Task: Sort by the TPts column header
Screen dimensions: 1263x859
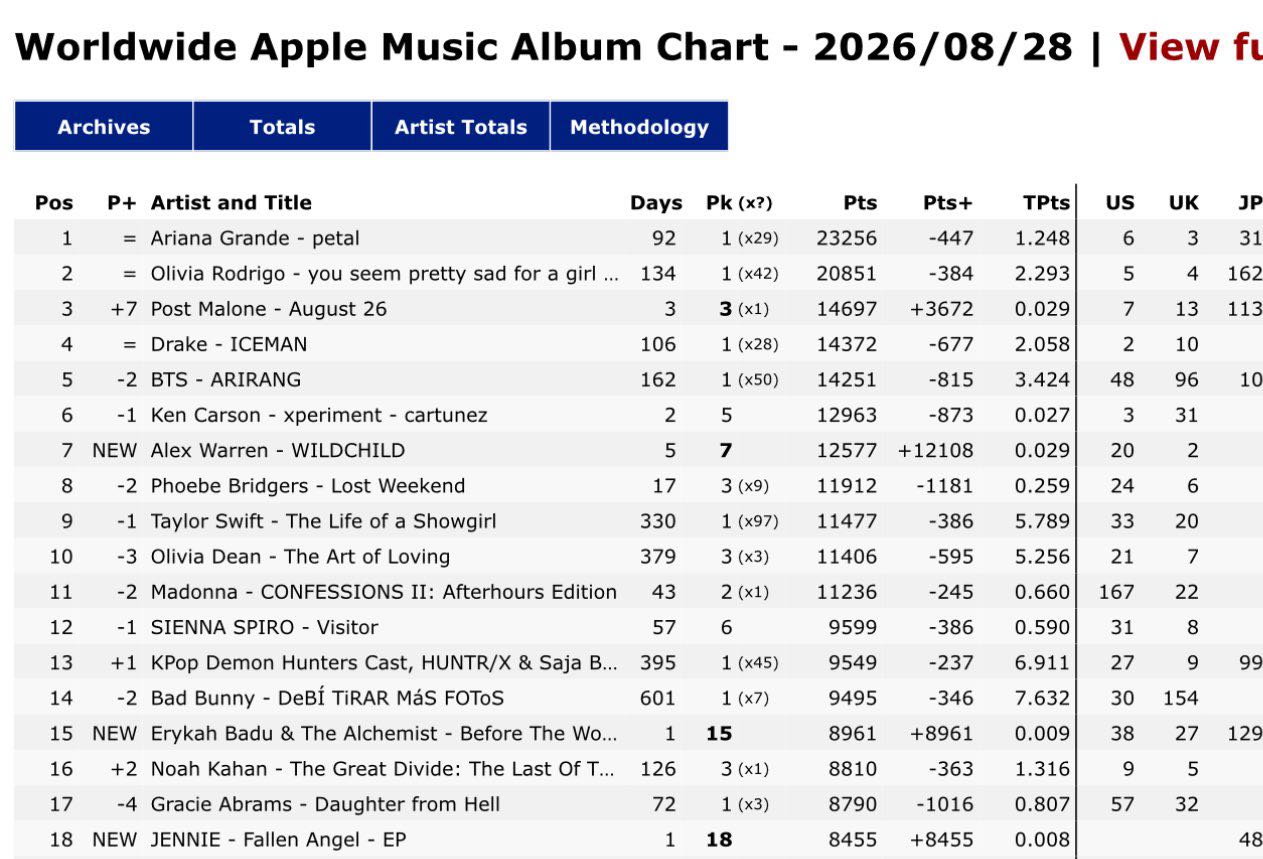Action: pyautogui.click(x=1046, y=203)
